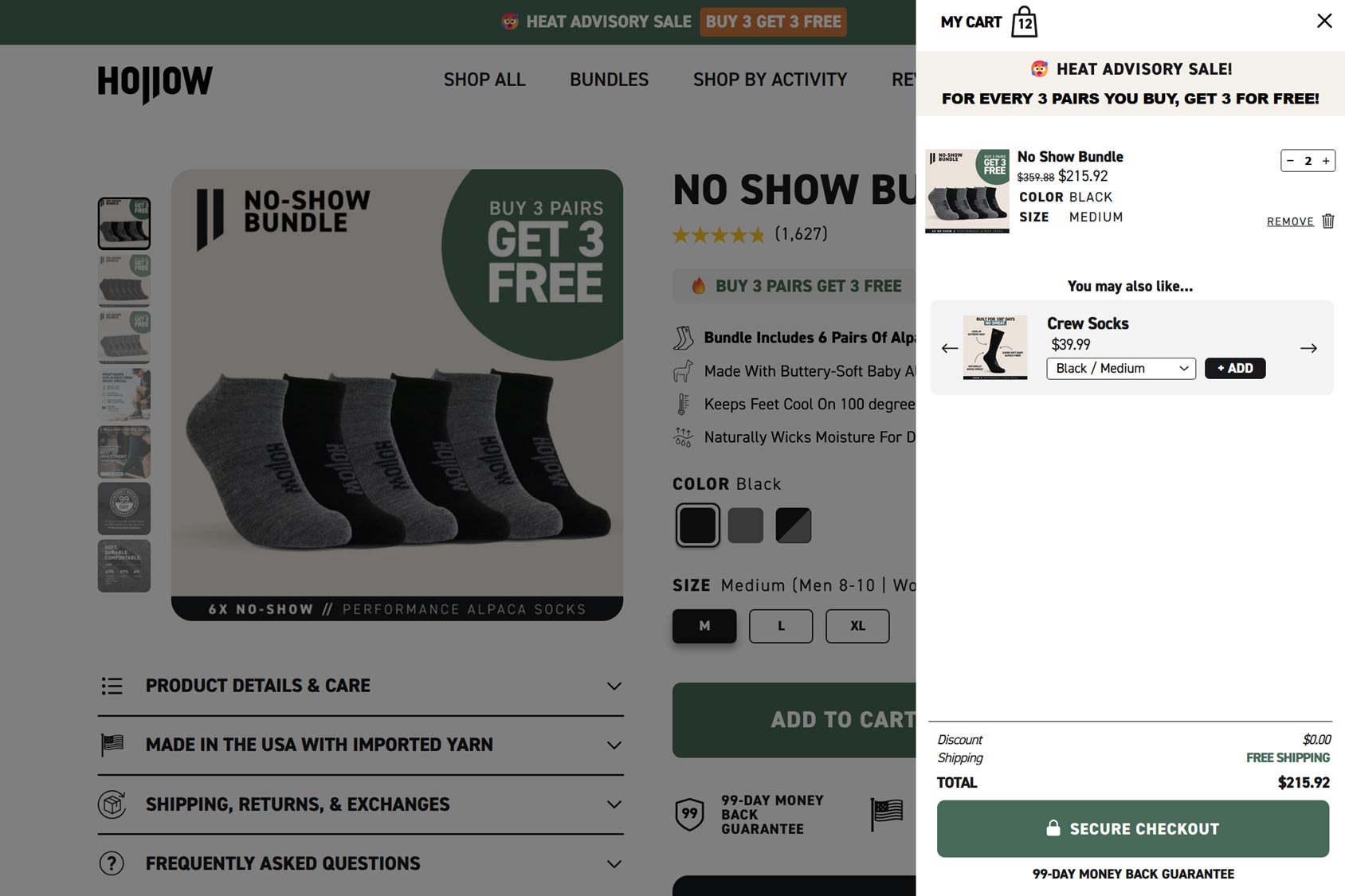This screenshot has height=896, width=1345.
Task: Click the FREE SHIPPING text in cart
Action: (1288, 757)
